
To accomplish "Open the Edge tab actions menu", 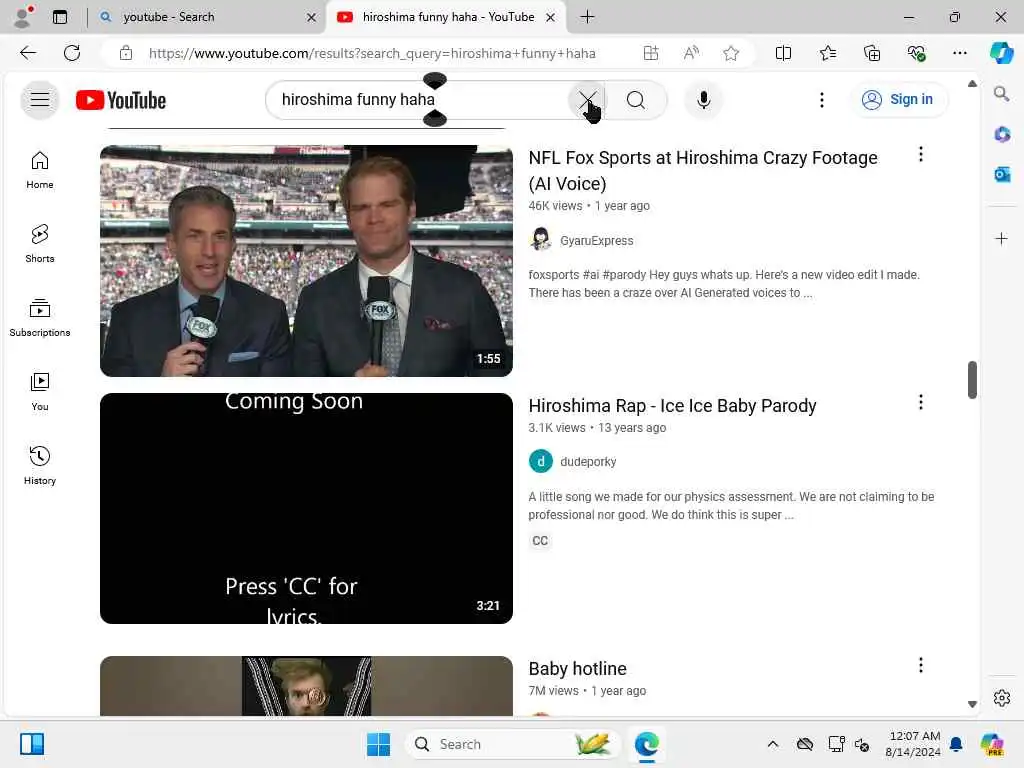I will click(59, 17).
